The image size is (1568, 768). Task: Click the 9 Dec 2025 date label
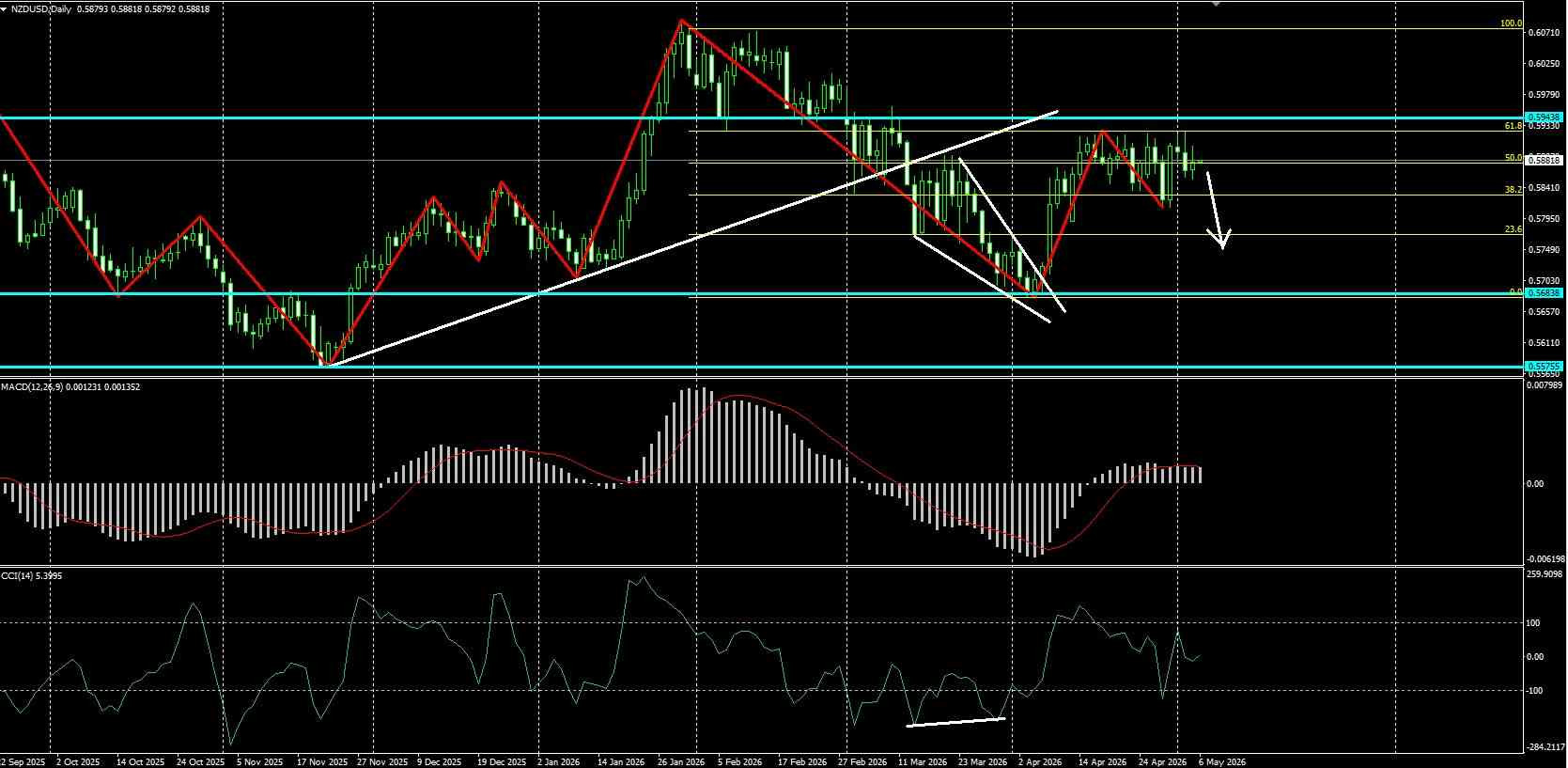pos(439,761)
